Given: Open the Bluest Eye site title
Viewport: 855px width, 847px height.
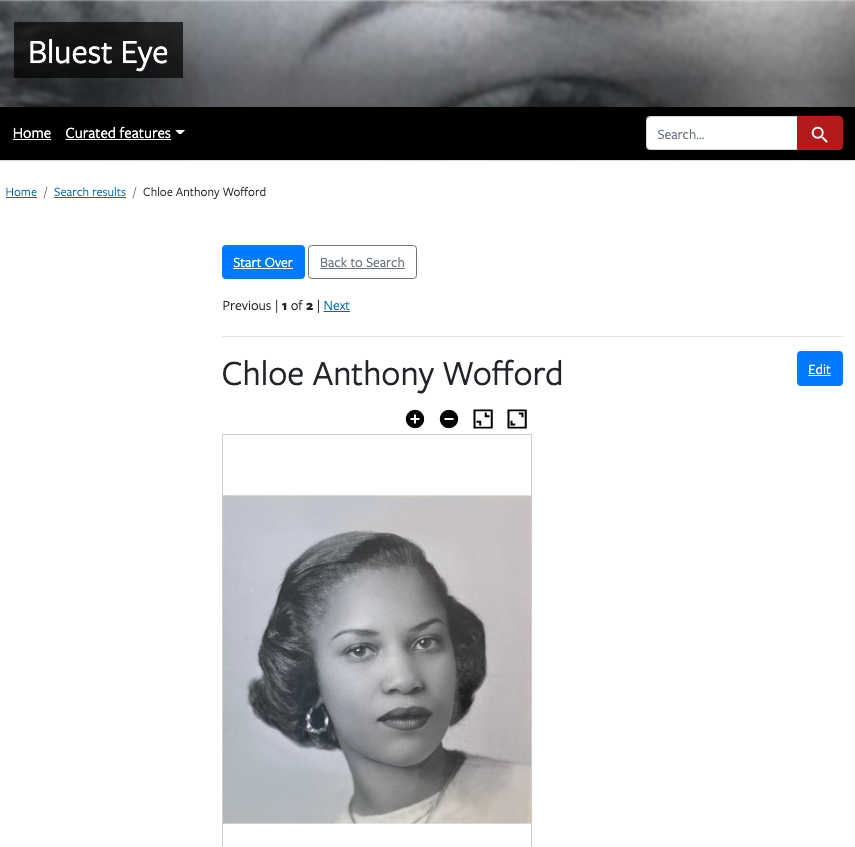Looking at the screenshot, I should tap(98, 51).
